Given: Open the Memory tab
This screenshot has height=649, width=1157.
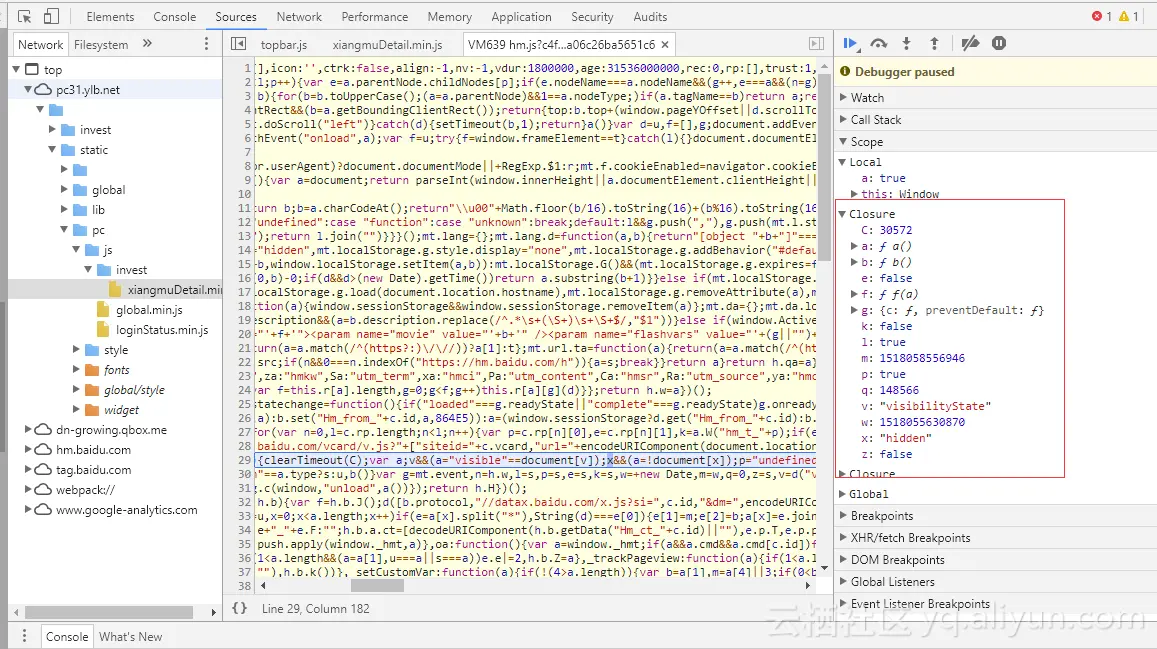Looking at the screenshot, I should [x=449, y=16].
